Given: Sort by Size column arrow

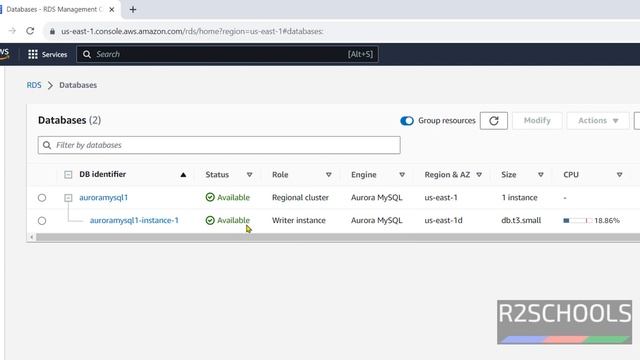Looking at the screenshot, I should [x=541, y=175].
